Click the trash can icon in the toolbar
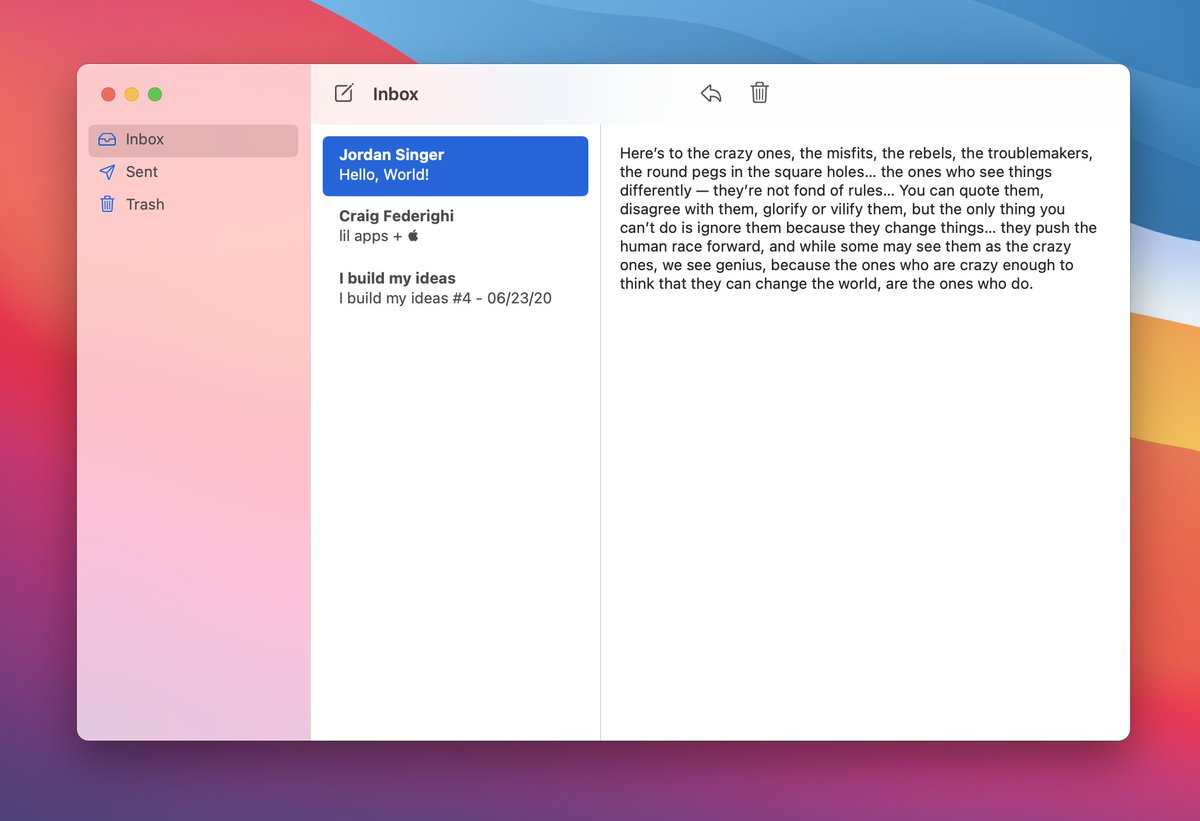 (x=759, y=92)
